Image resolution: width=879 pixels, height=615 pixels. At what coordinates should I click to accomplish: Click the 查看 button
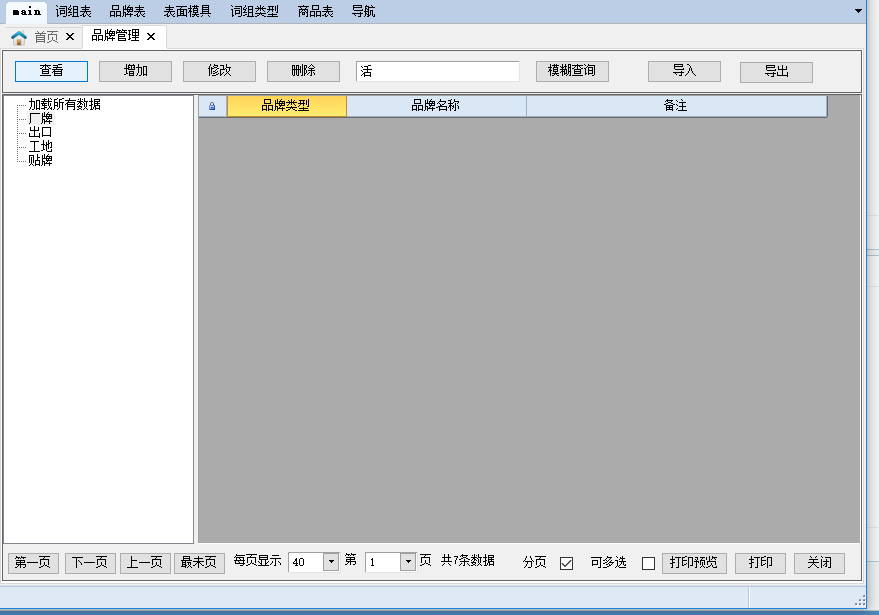[x=52, y=71]
